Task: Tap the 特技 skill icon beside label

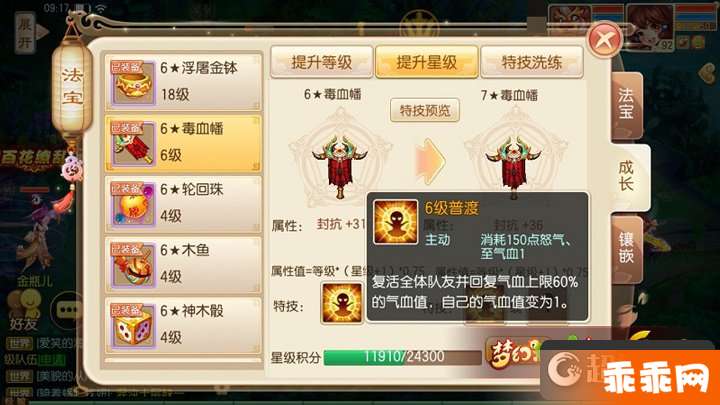Action: point(342,303)
